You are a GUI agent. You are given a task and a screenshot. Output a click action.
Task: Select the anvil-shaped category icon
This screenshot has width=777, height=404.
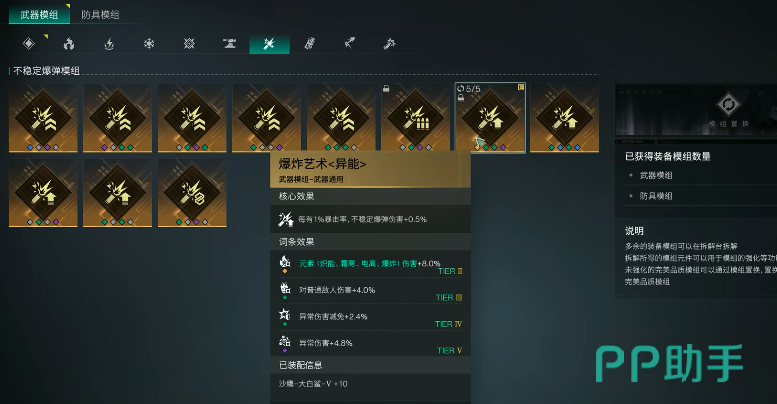coord(229,44)
